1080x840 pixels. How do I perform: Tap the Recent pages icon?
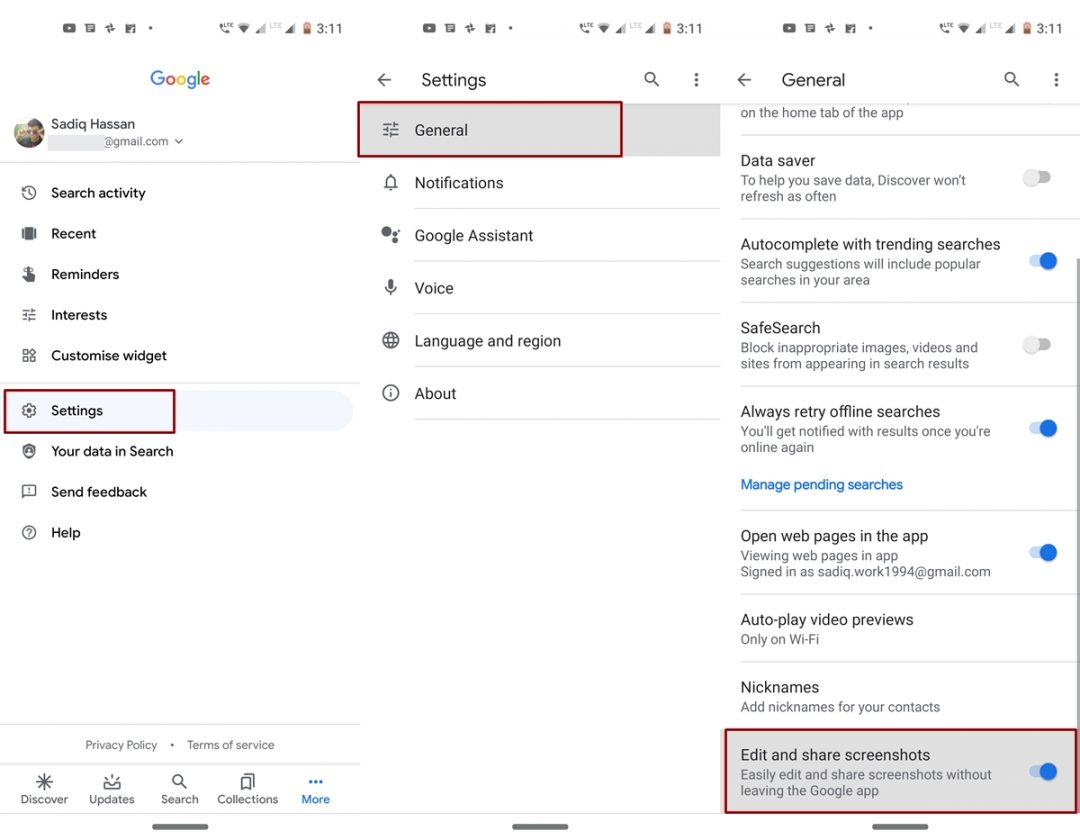click(29, 233)
